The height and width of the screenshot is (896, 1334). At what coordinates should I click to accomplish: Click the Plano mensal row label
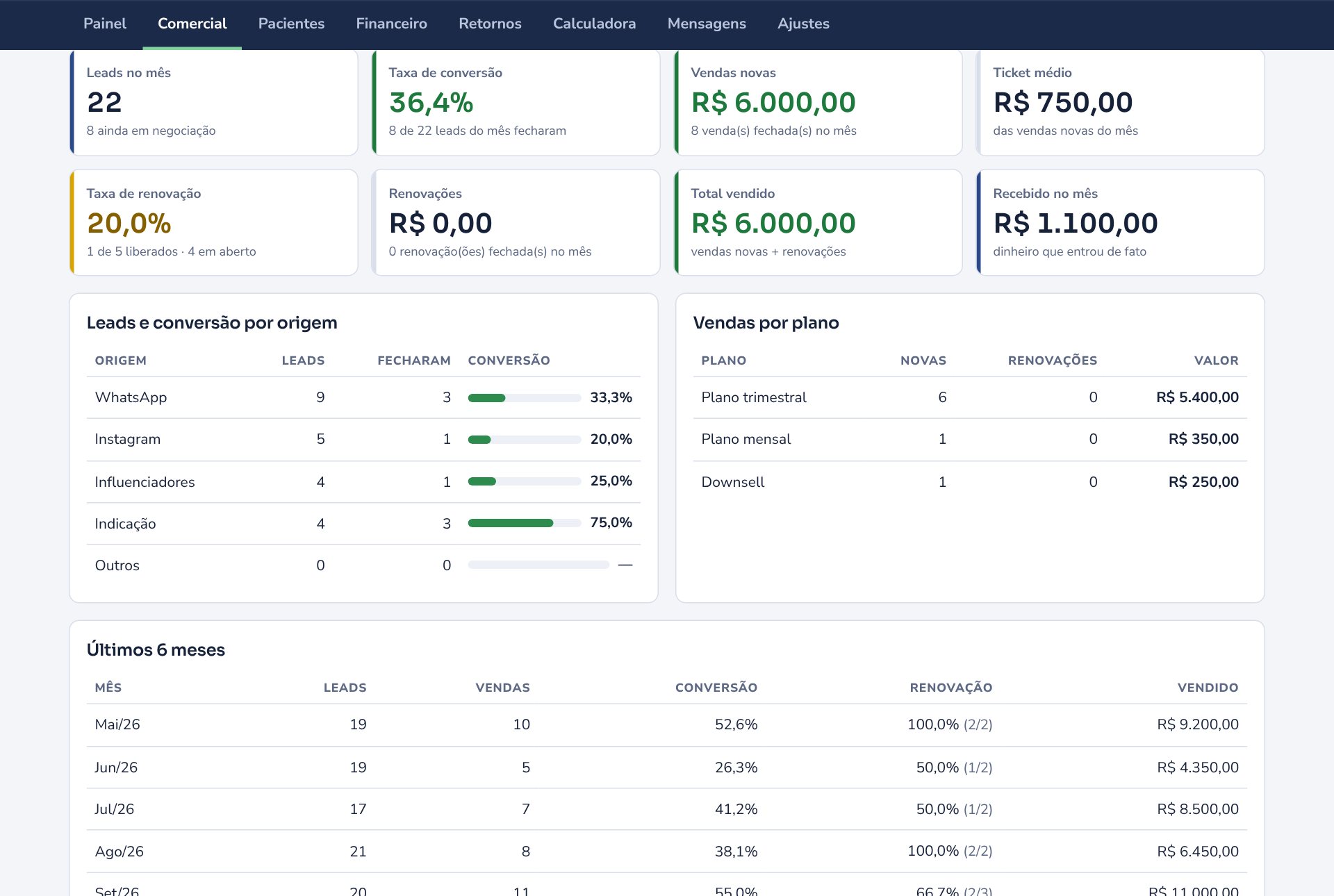[746, 439]
